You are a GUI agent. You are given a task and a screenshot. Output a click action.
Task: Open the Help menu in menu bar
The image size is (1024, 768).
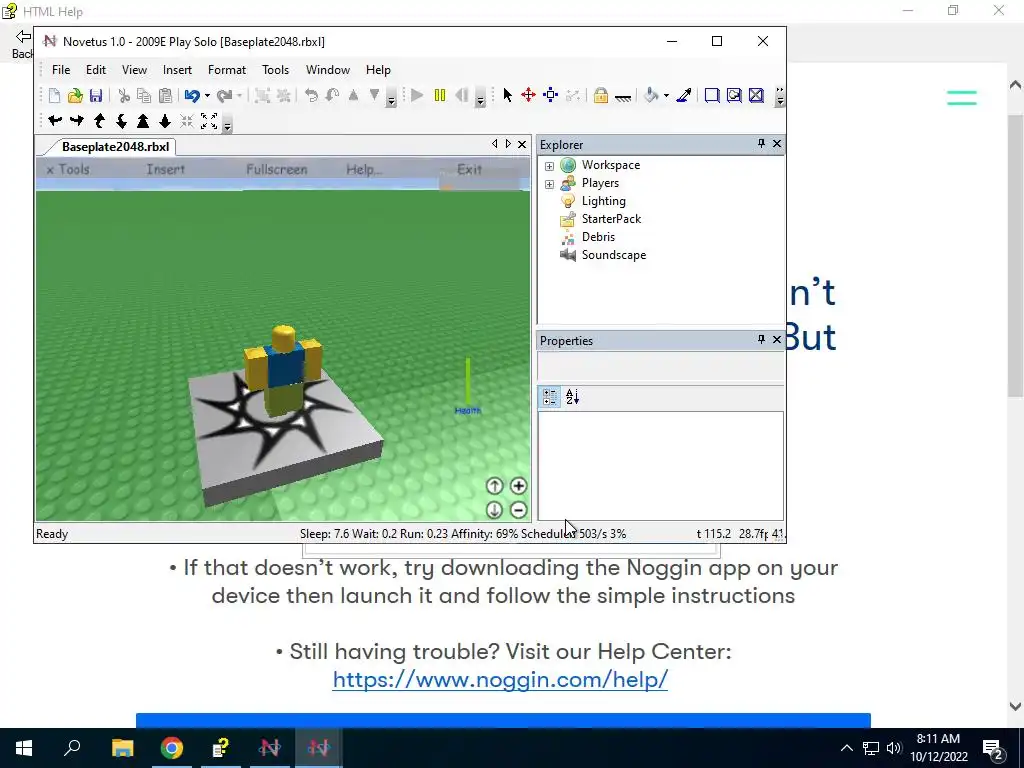[x=378, y=70]
